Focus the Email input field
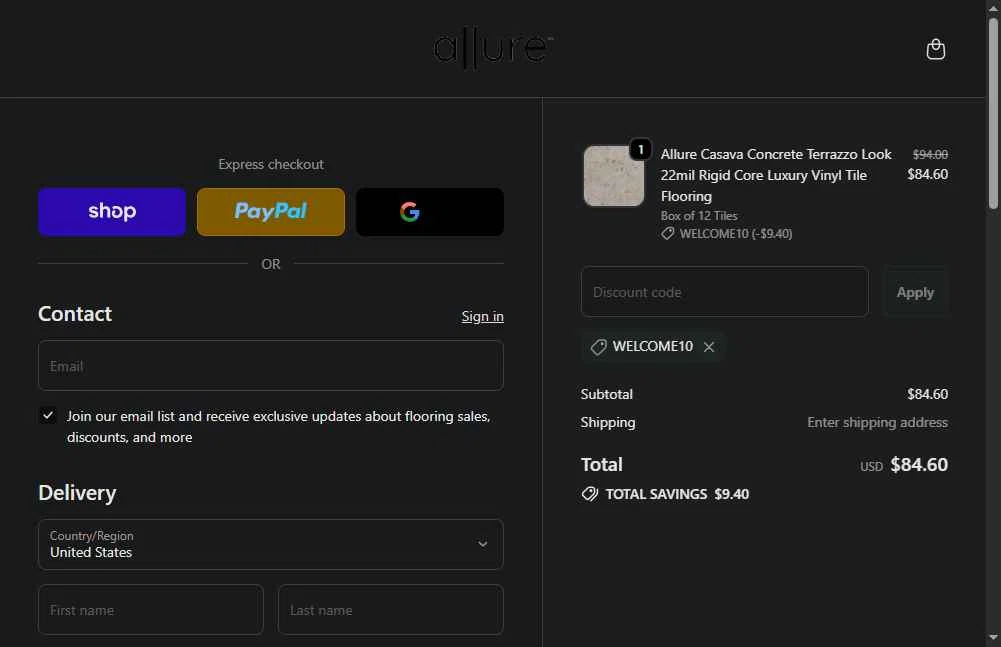The image size is (1001, 647). click(271, 365)
